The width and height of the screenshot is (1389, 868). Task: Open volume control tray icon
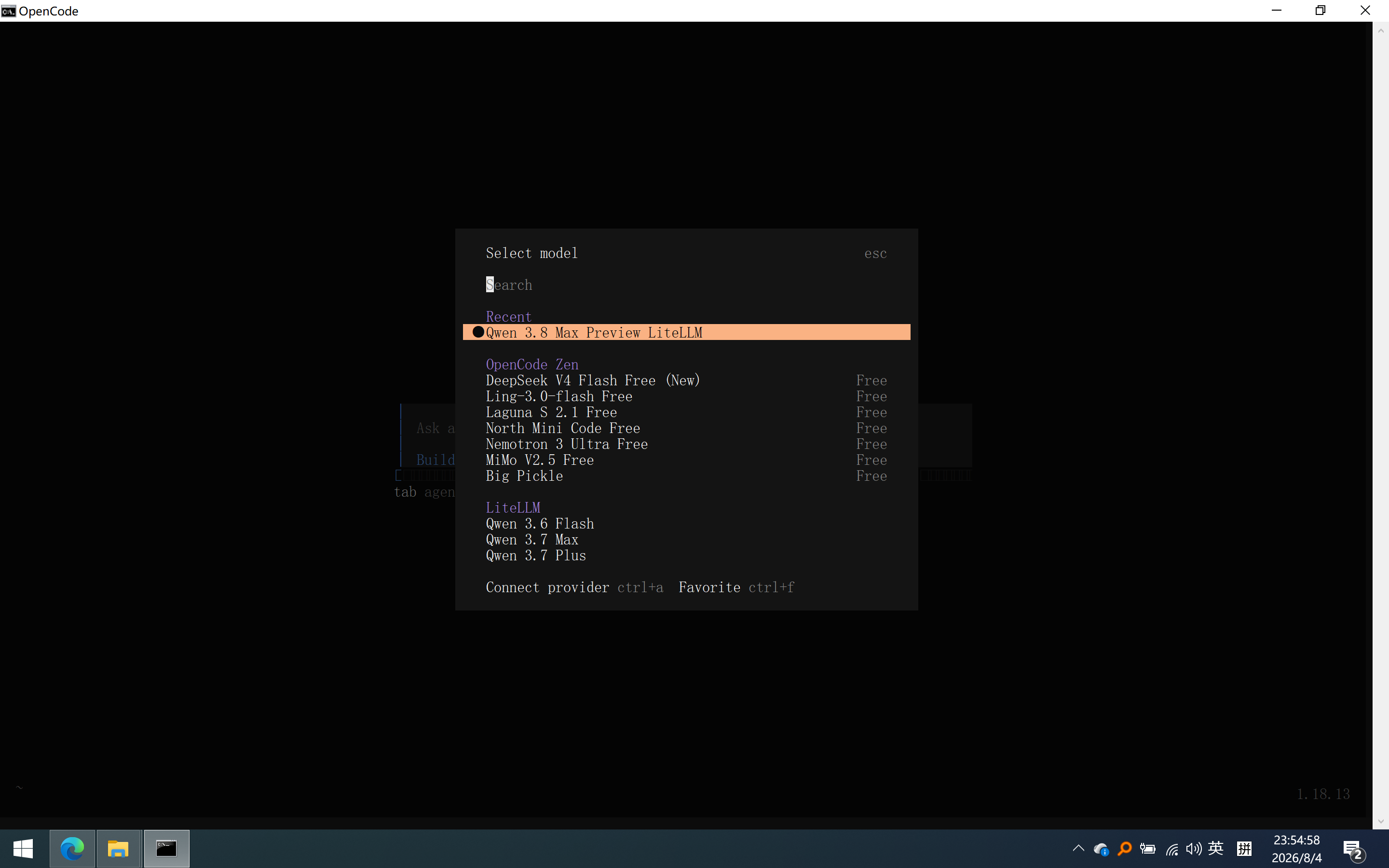[x=1194, y=849]
